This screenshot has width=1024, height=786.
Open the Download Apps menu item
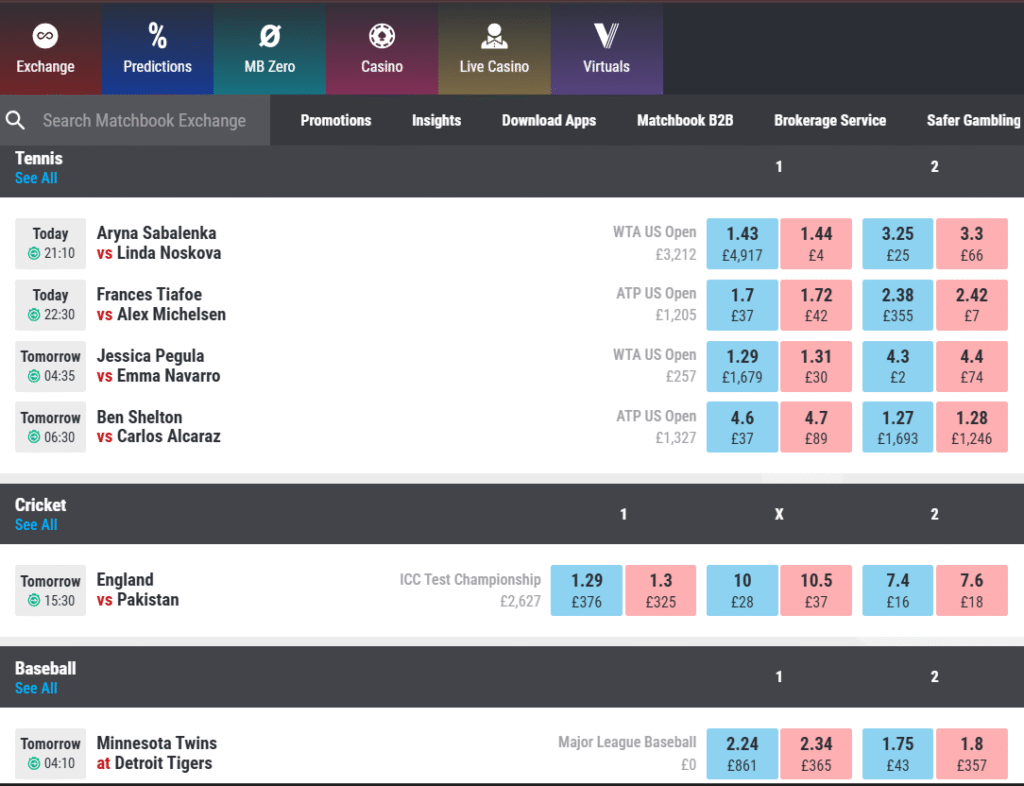click(549, 120)
